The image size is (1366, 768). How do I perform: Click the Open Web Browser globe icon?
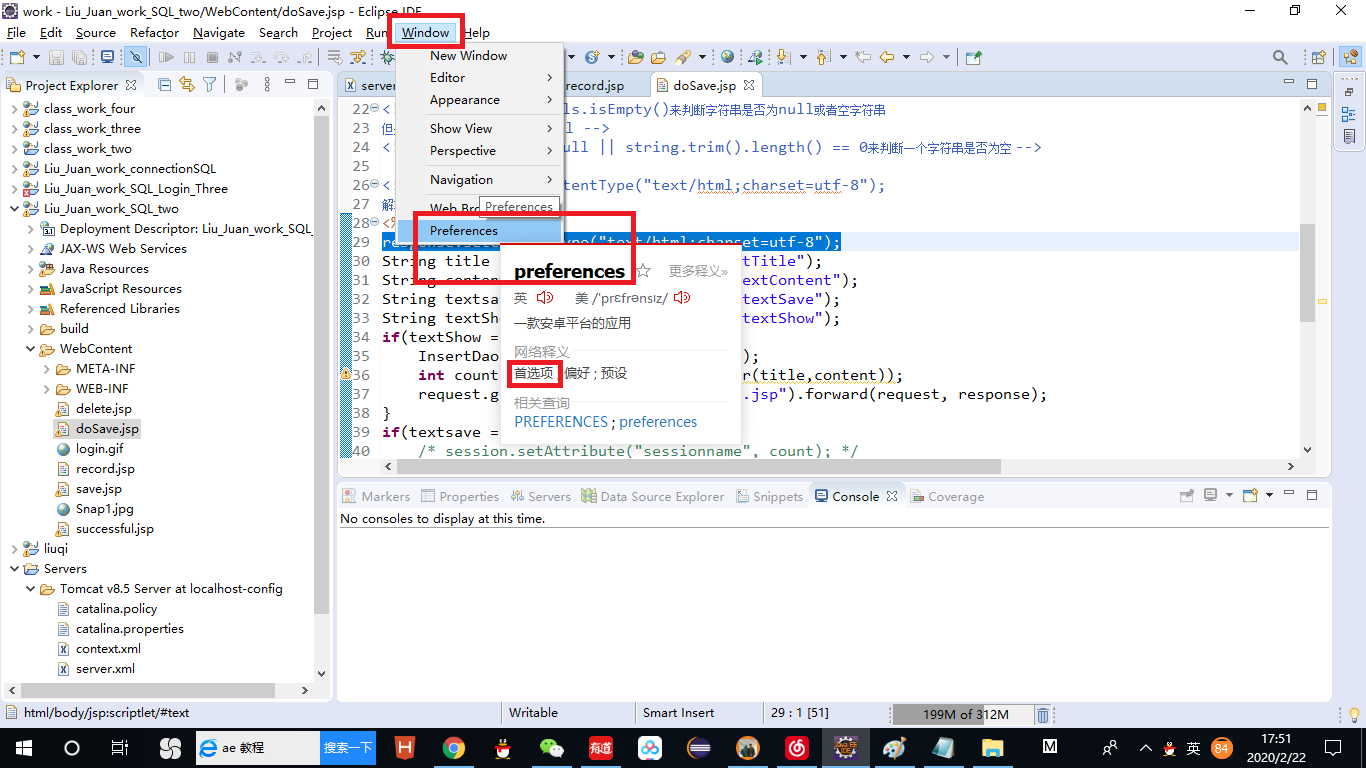727,57
